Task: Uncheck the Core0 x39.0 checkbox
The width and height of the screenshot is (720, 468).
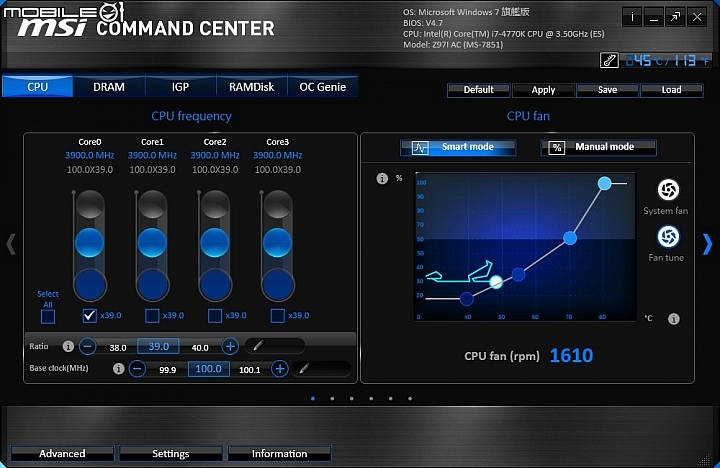Action: tap(90, 316)
